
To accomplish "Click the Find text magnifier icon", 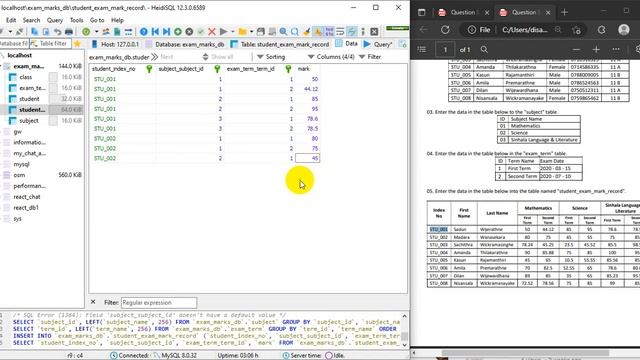I will click(283, 31).
